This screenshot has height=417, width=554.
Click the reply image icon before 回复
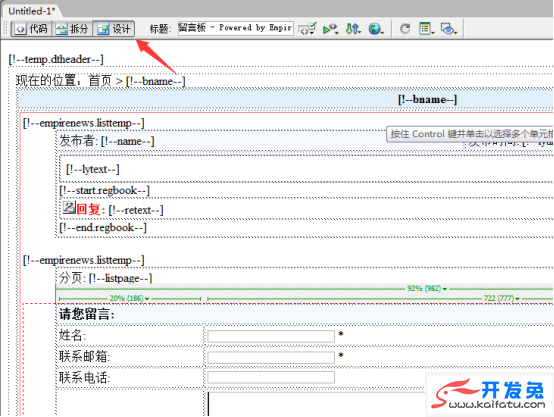(69, 207)
